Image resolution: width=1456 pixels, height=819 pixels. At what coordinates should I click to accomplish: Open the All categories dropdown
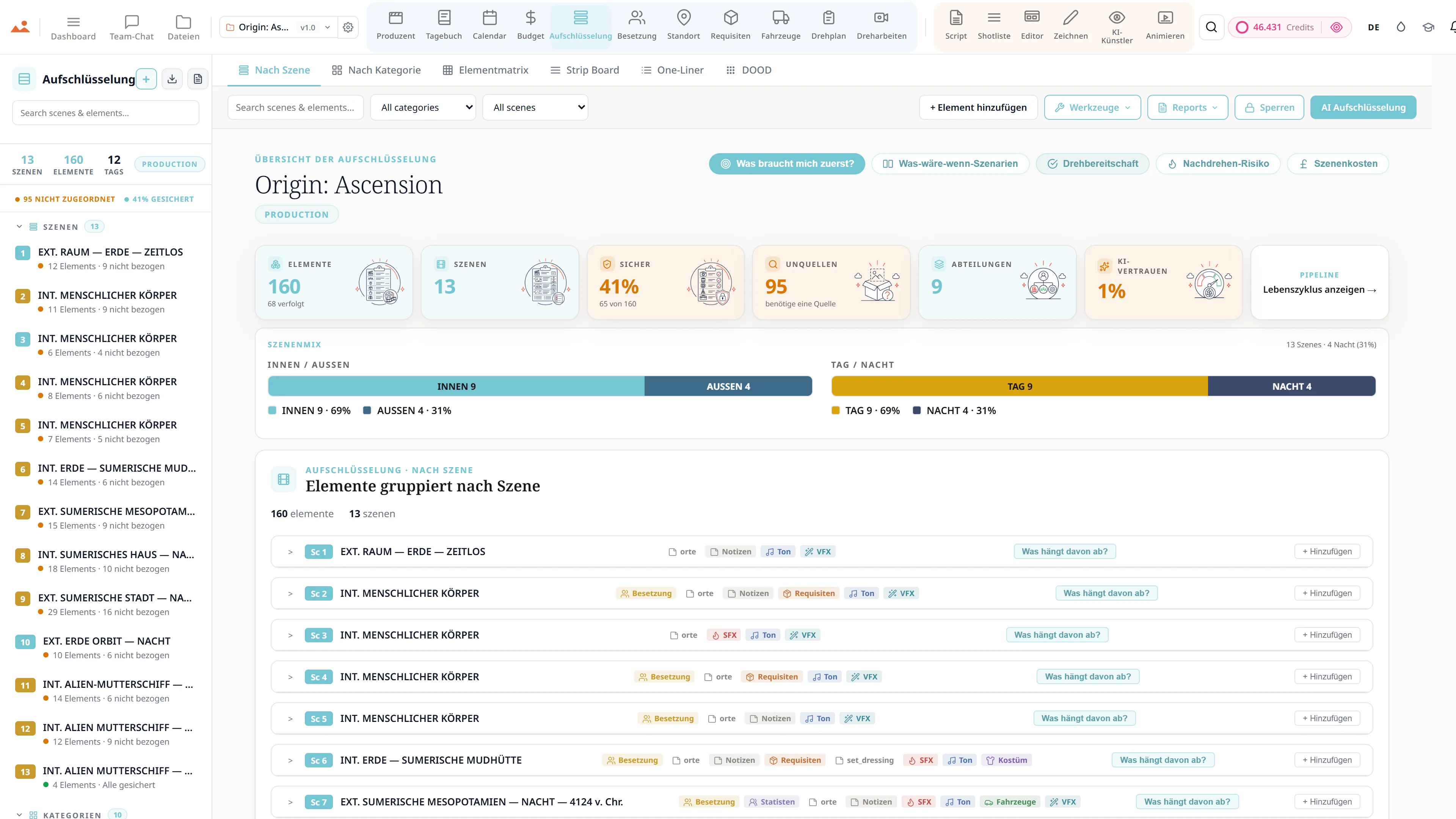[423, 107]
